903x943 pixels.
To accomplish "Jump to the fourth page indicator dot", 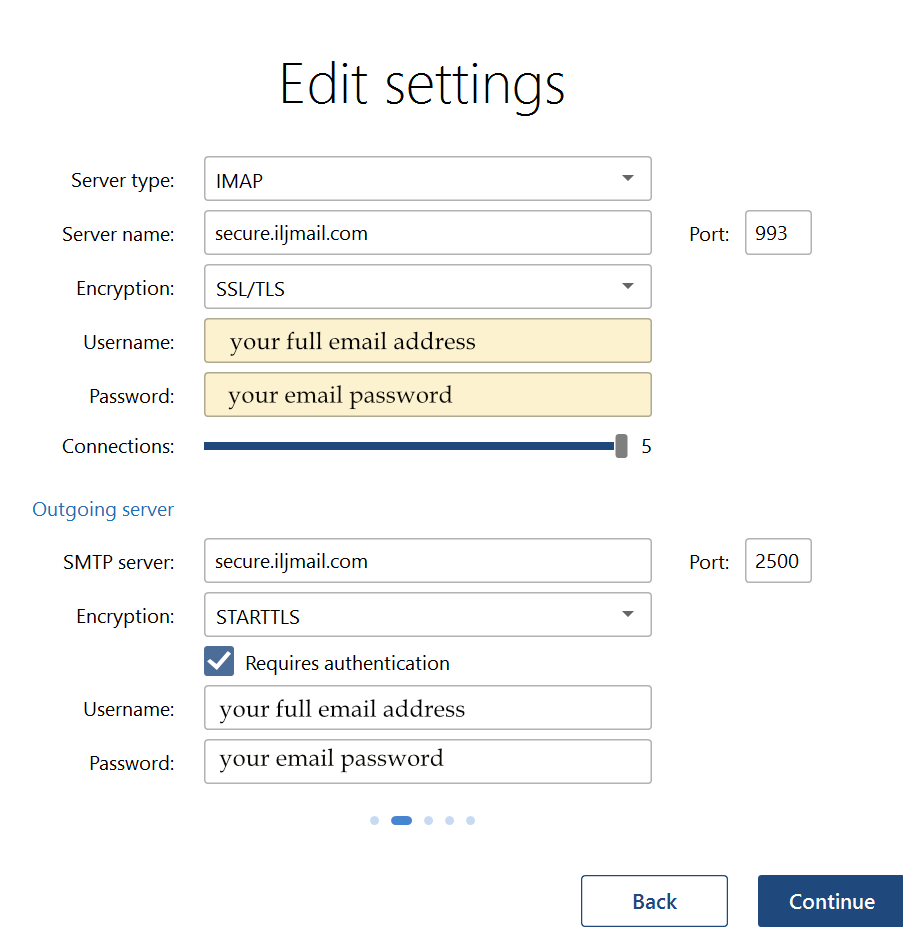I will tap(449, 821).
